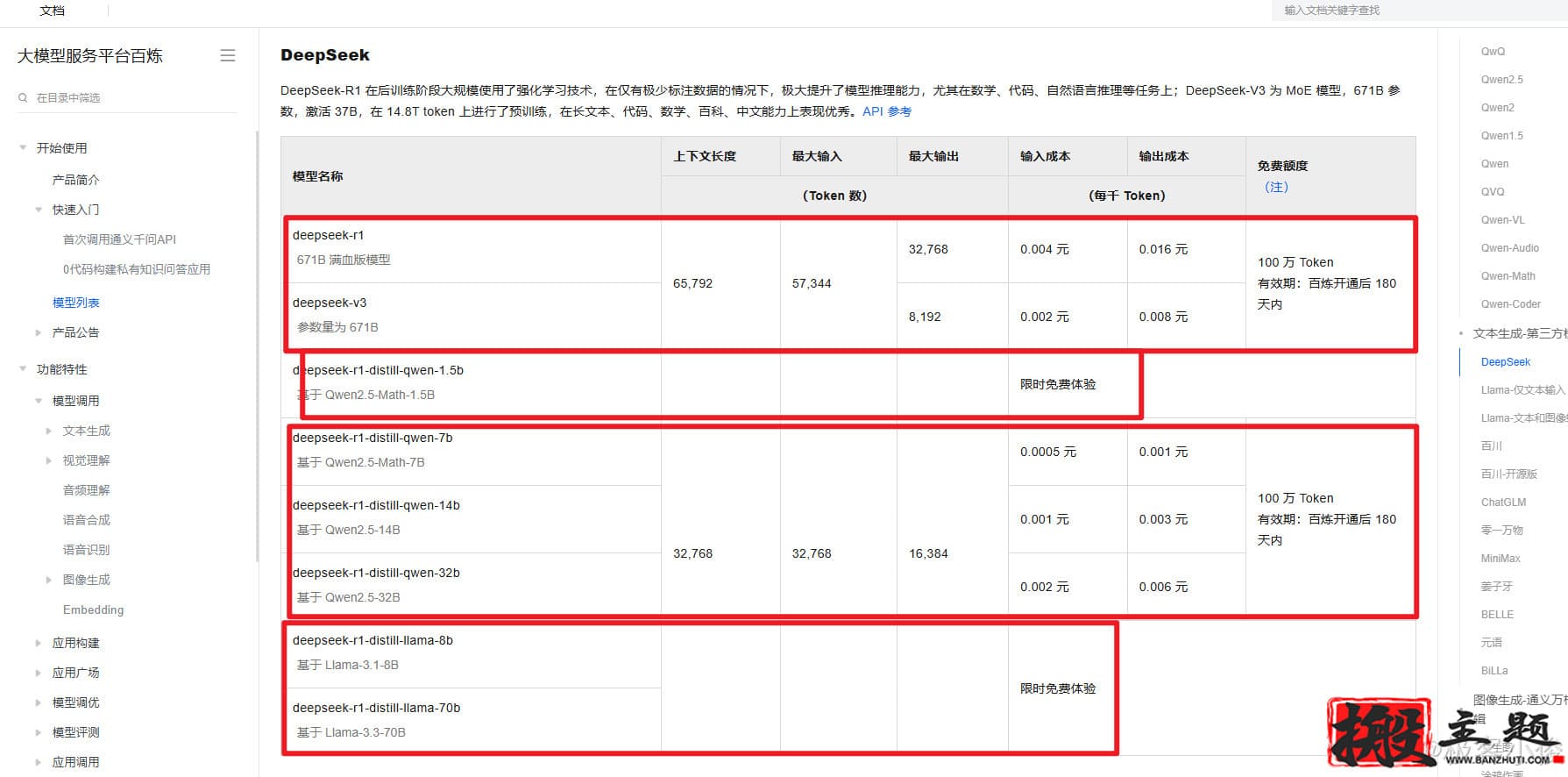Jump to ChatGLM in the page outline
The image size is (1568, 777).
[1504, 503]
